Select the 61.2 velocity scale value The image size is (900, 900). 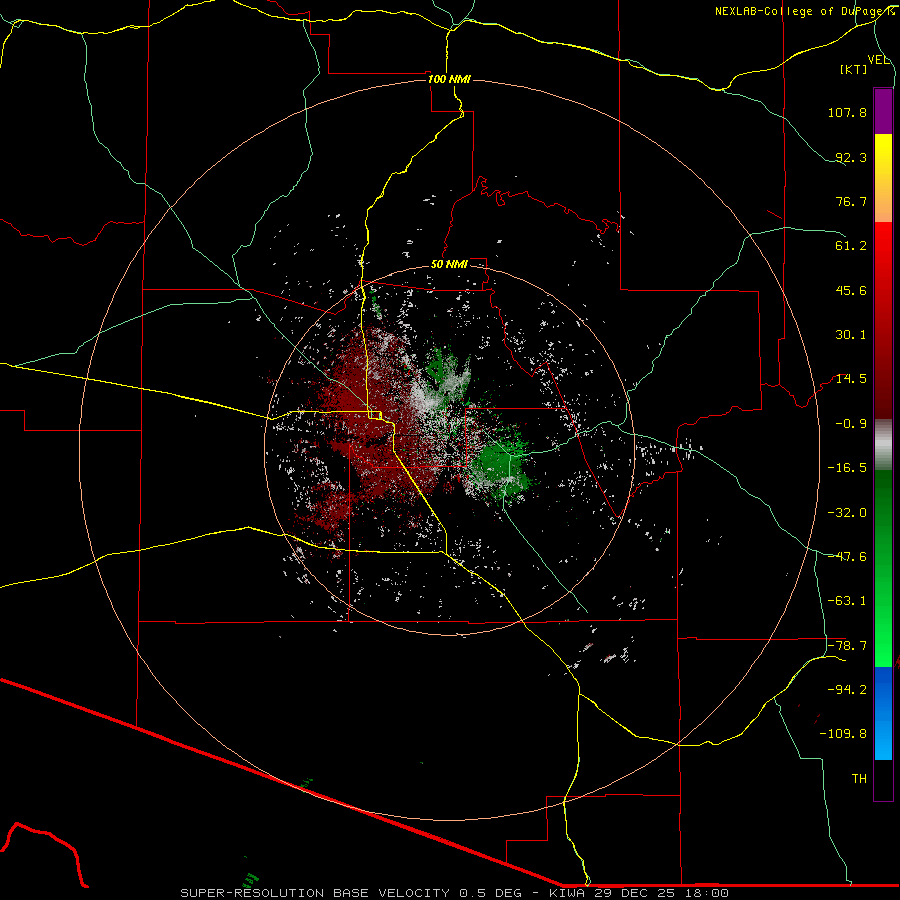click(851, 246)
